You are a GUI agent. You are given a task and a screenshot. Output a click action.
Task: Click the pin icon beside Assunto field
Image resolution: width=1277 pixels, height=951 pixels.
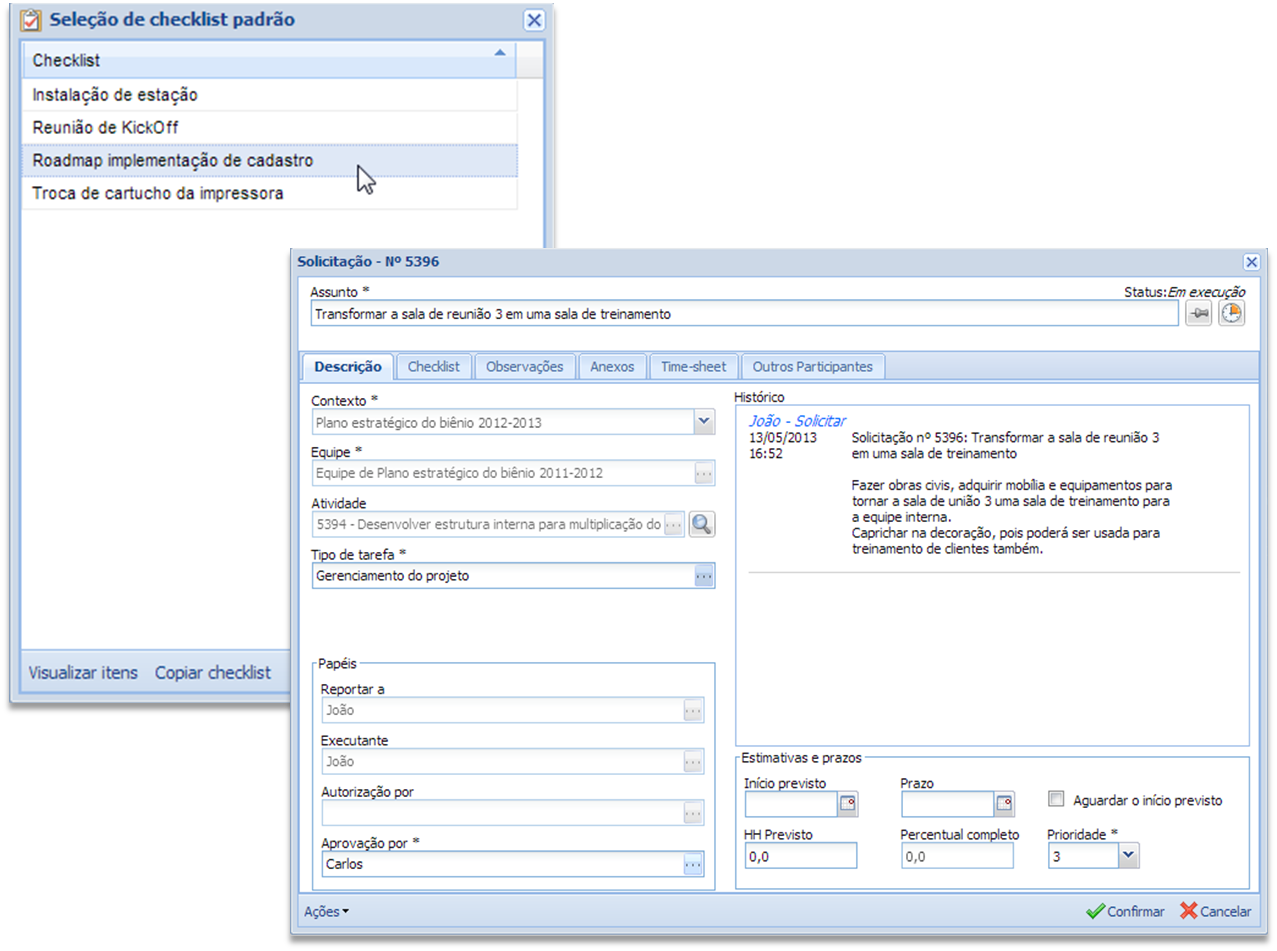[1198, 314]
